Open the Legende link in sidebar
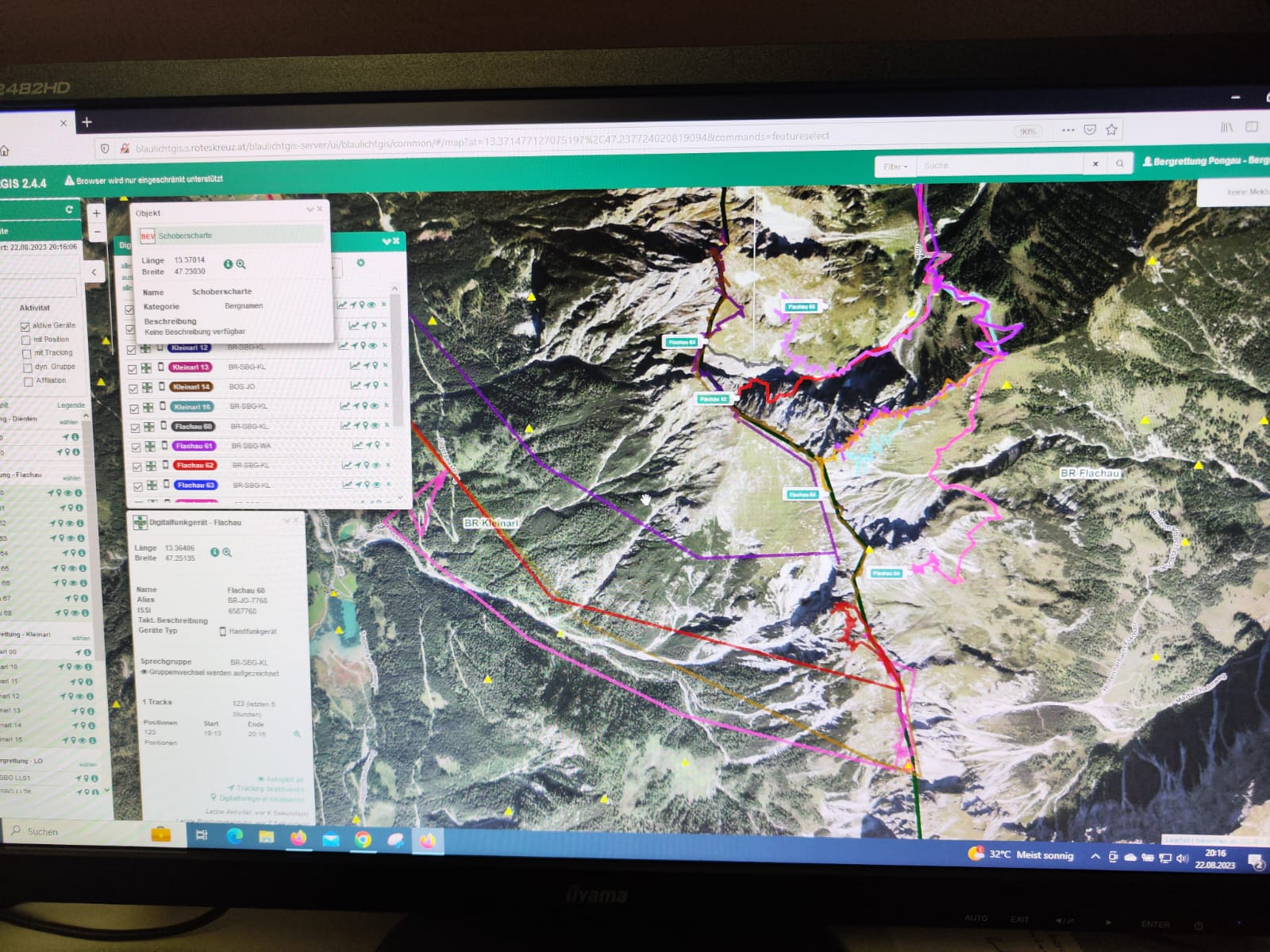 pyautogui.click(x=71, y=405)
